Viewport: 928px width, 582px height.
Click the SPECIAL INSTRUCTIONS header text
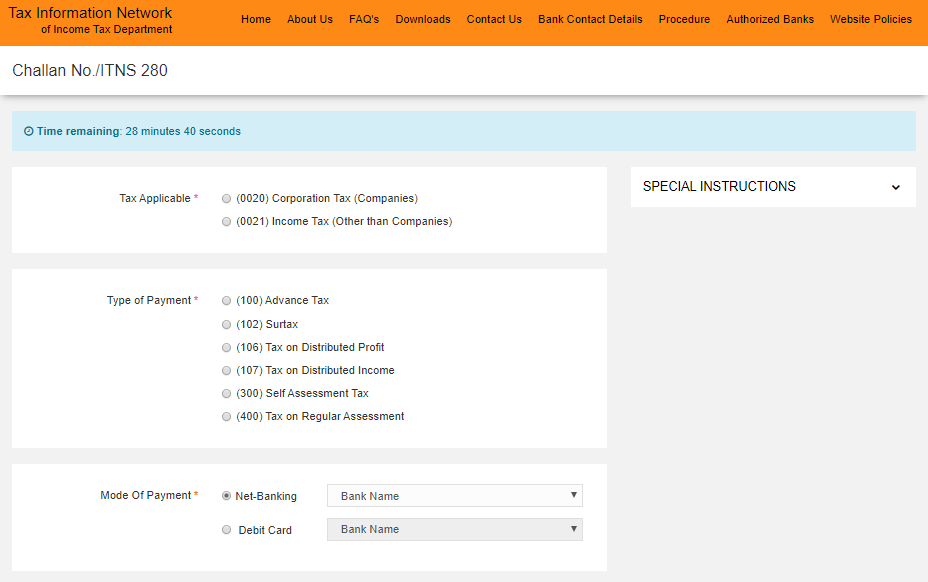coord(719,187)
